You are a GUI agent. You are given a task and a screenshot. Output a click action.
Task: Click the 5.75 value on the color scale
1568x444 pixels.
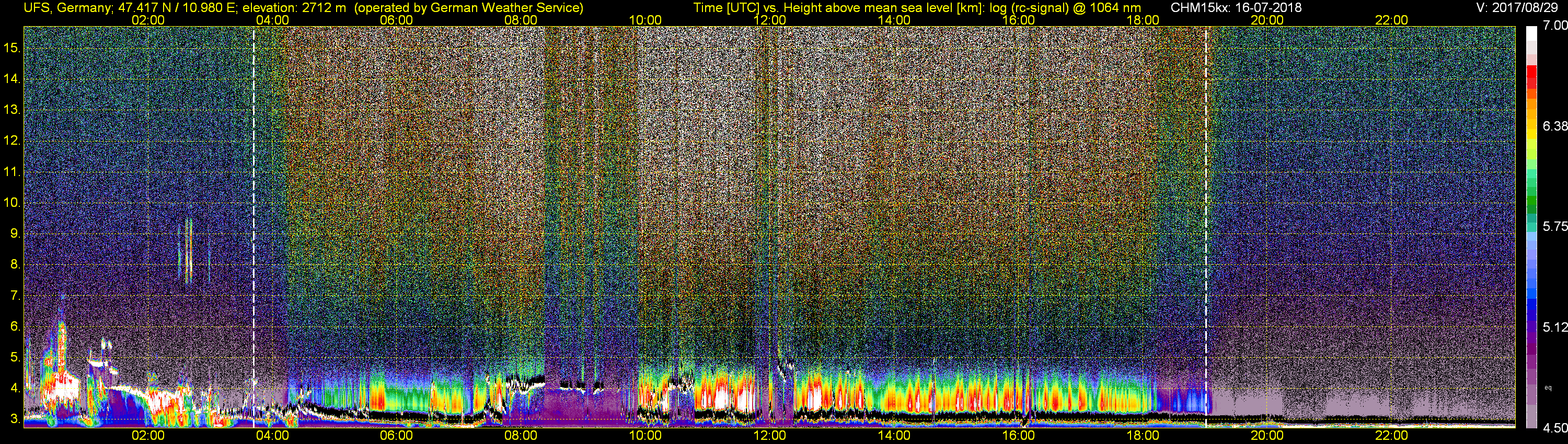pos(1555,226)
